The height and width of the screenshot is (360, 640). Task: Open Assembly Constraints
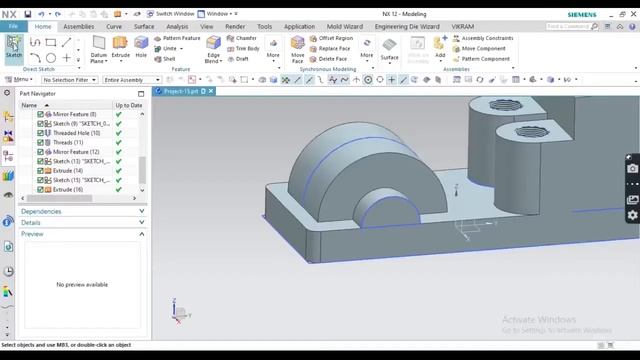[x=483, y=38]
